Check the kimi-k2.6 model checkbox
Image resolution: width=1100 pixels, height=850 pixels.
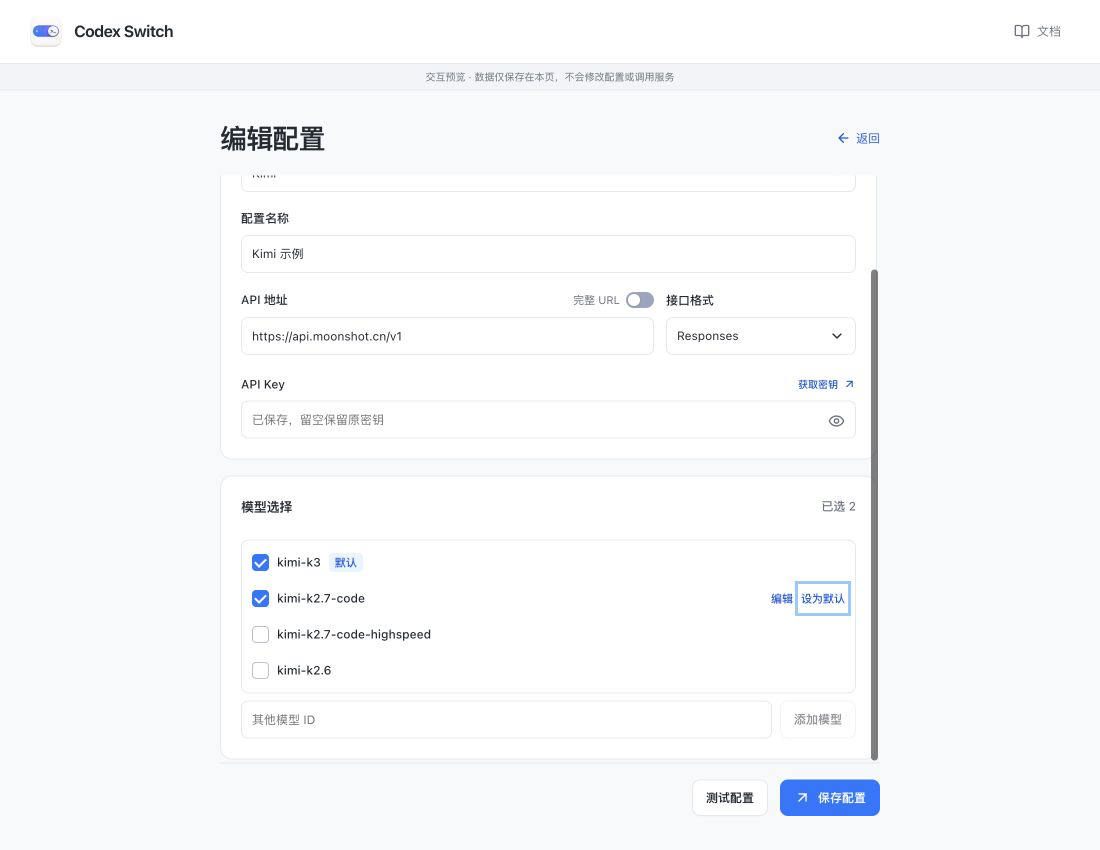[260, 670]
